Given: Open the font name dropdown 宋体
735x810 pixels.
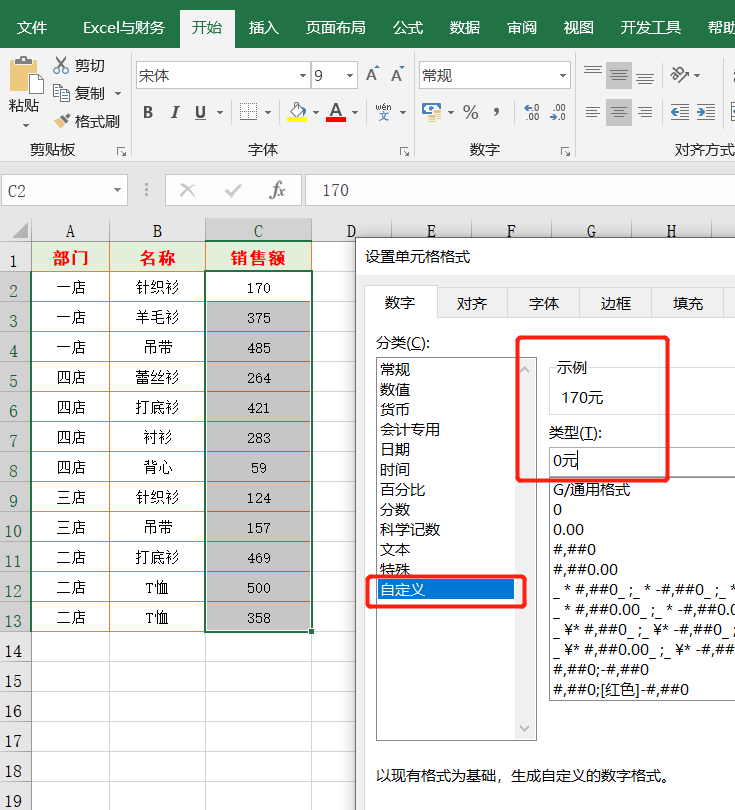Looking at the screenshot, I should point(303,75).
